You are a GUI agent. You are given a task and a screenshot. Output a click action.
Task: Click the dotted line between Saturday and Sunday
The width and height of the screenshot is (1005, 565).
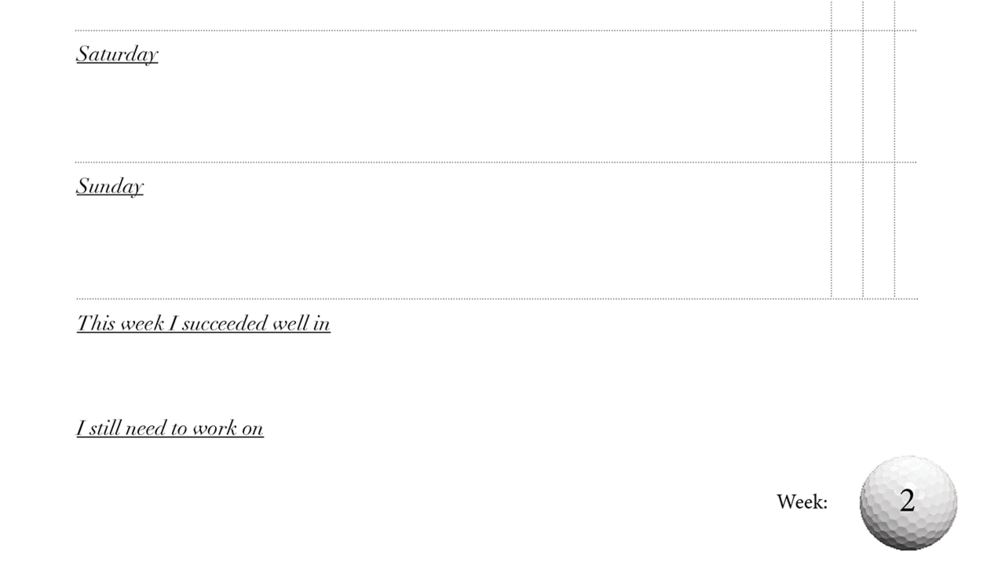(x=496, y=162)
